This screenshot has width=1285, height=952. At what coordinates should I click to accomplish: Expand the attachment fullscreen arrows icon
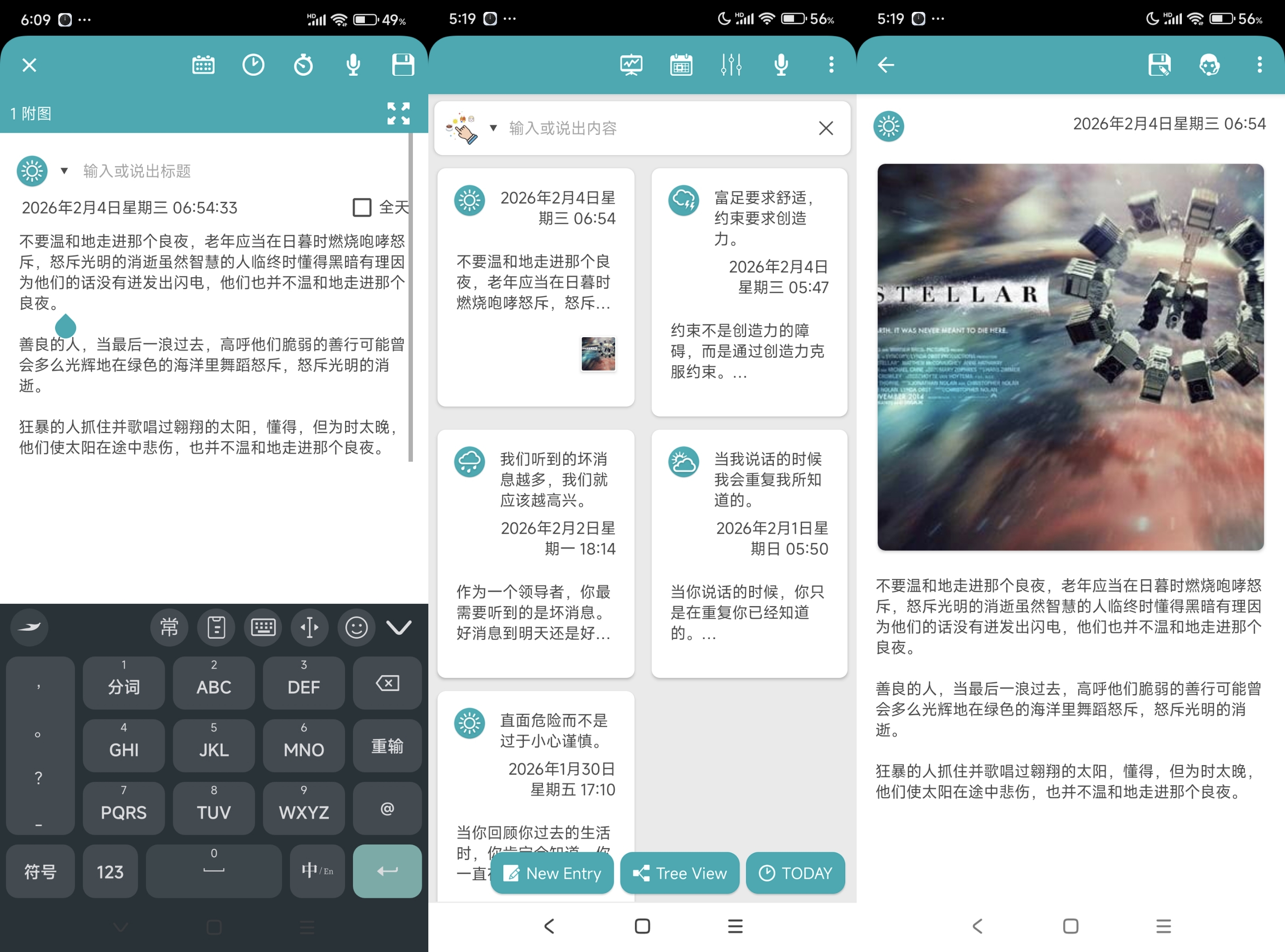(x=398, y=114)
